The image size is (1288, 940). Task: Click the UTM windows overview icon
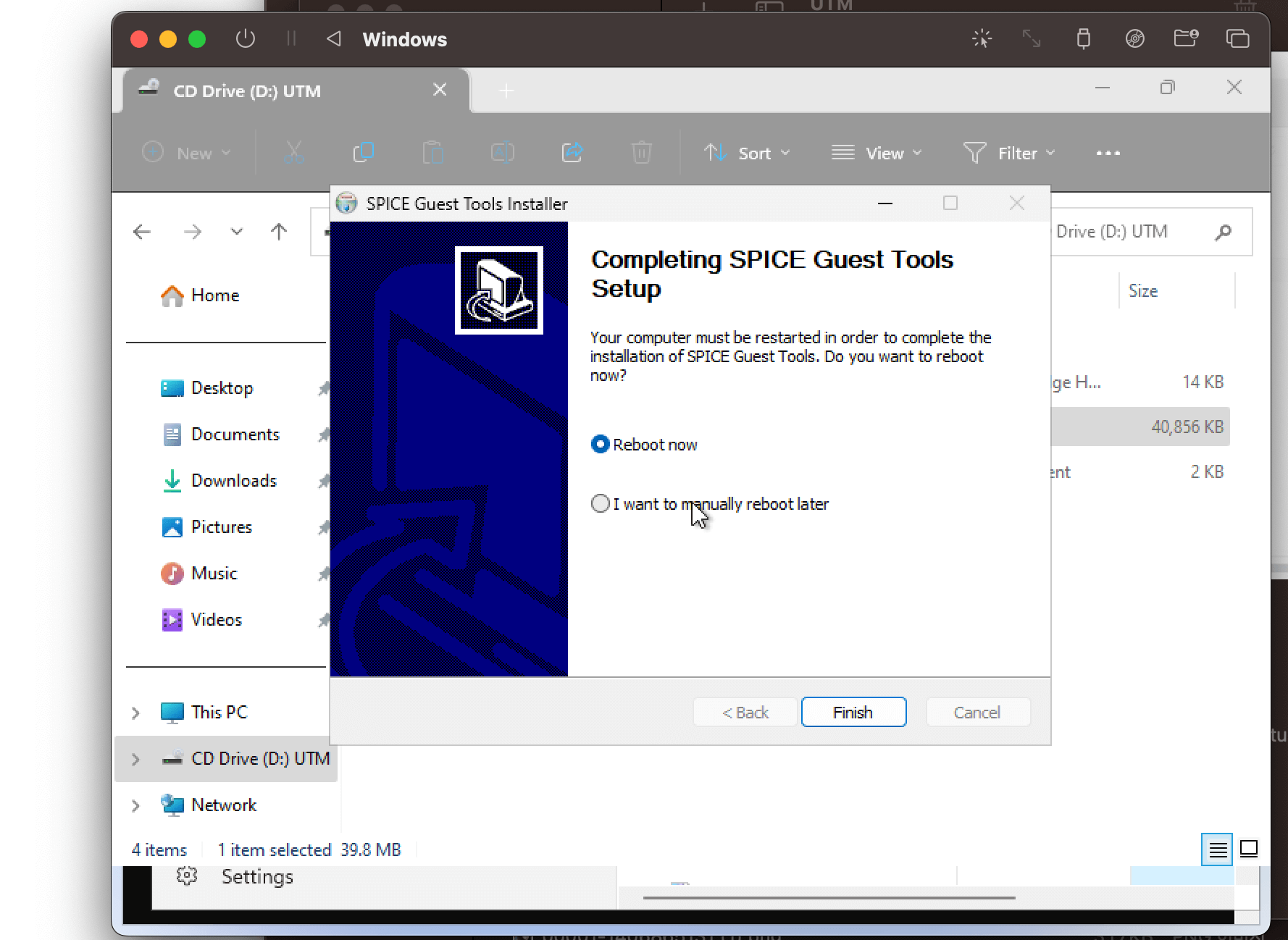[x=1237, y=38]
